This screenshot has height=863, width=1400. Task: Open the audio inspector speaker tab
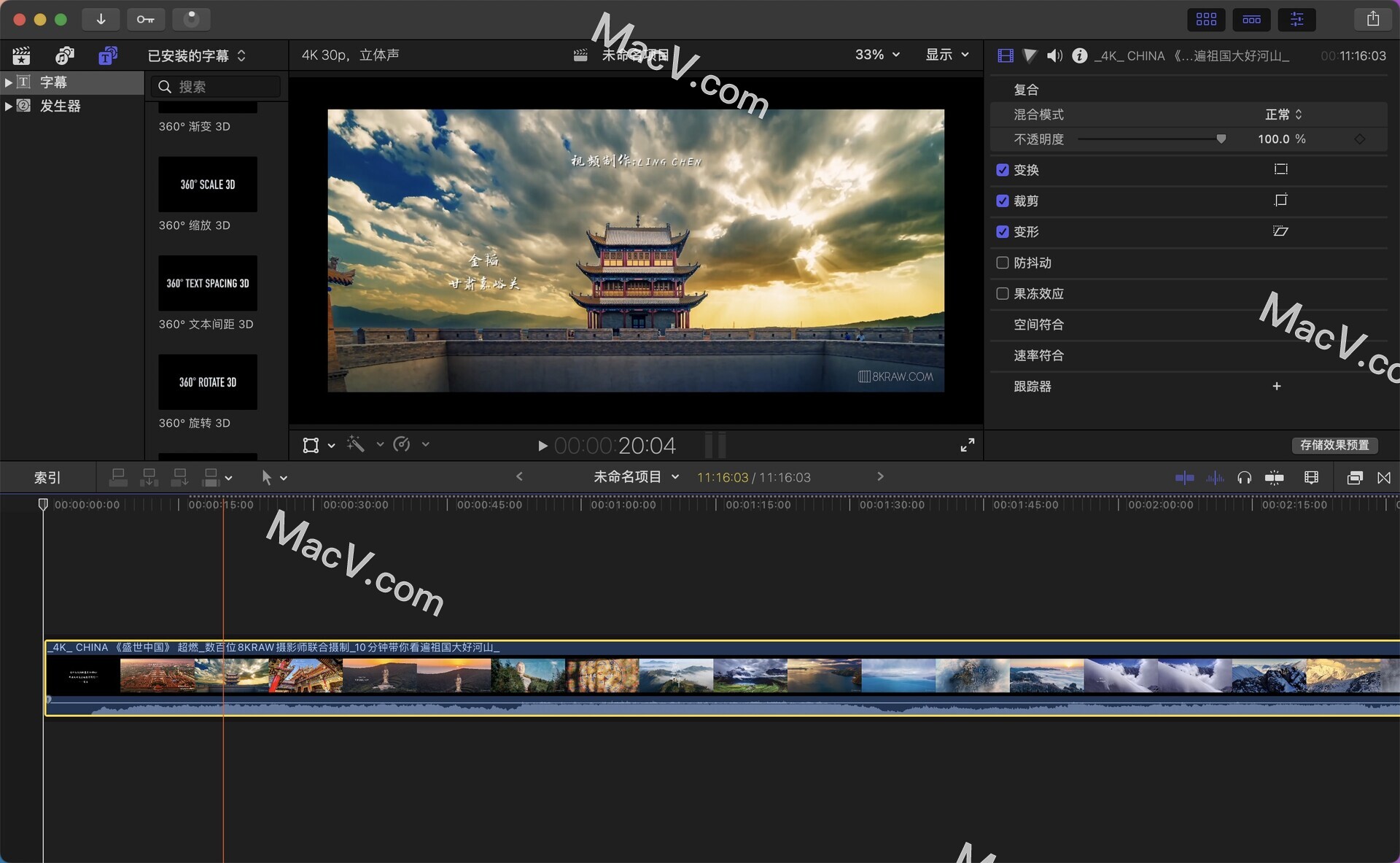pos(1054,55)
